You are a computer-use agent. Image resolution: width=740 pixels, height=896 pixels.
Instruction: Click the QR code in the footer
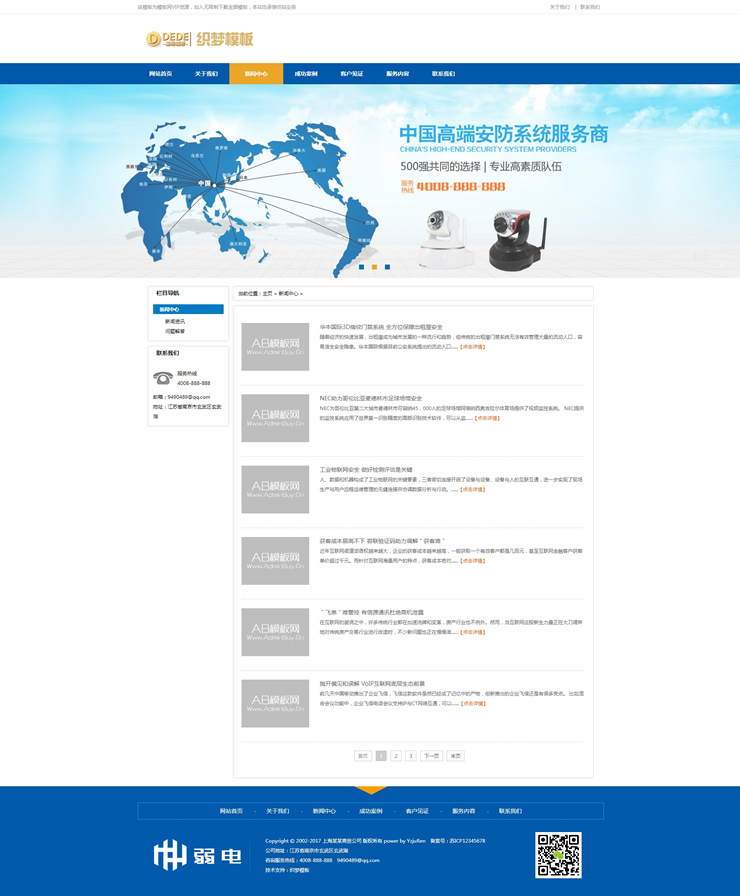click(x=558, y=854)
